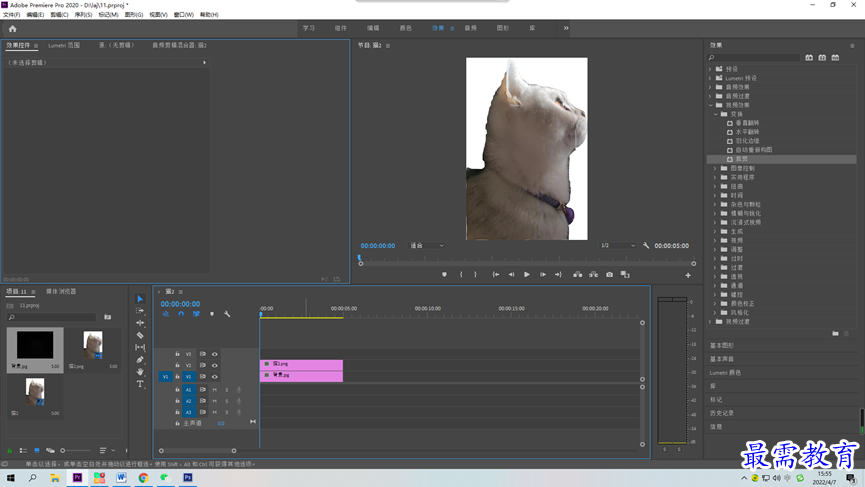
Task: Toggle V1 source patching button
Action: [165, 377]
